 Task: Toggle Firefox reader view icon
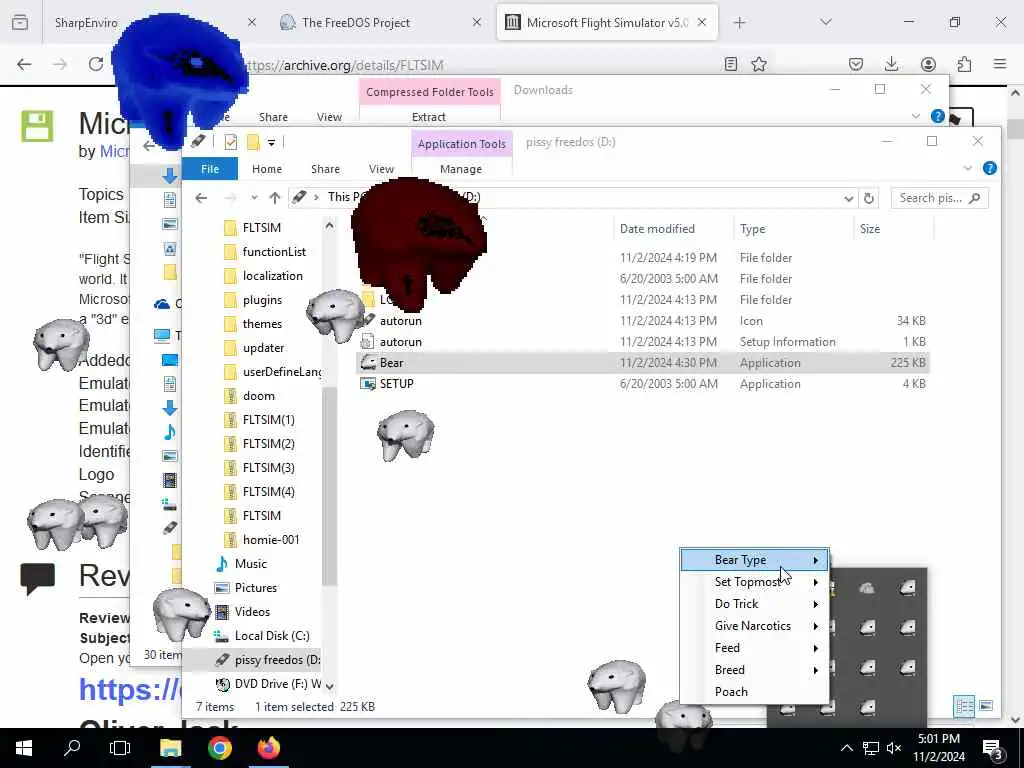click(731, 64)
